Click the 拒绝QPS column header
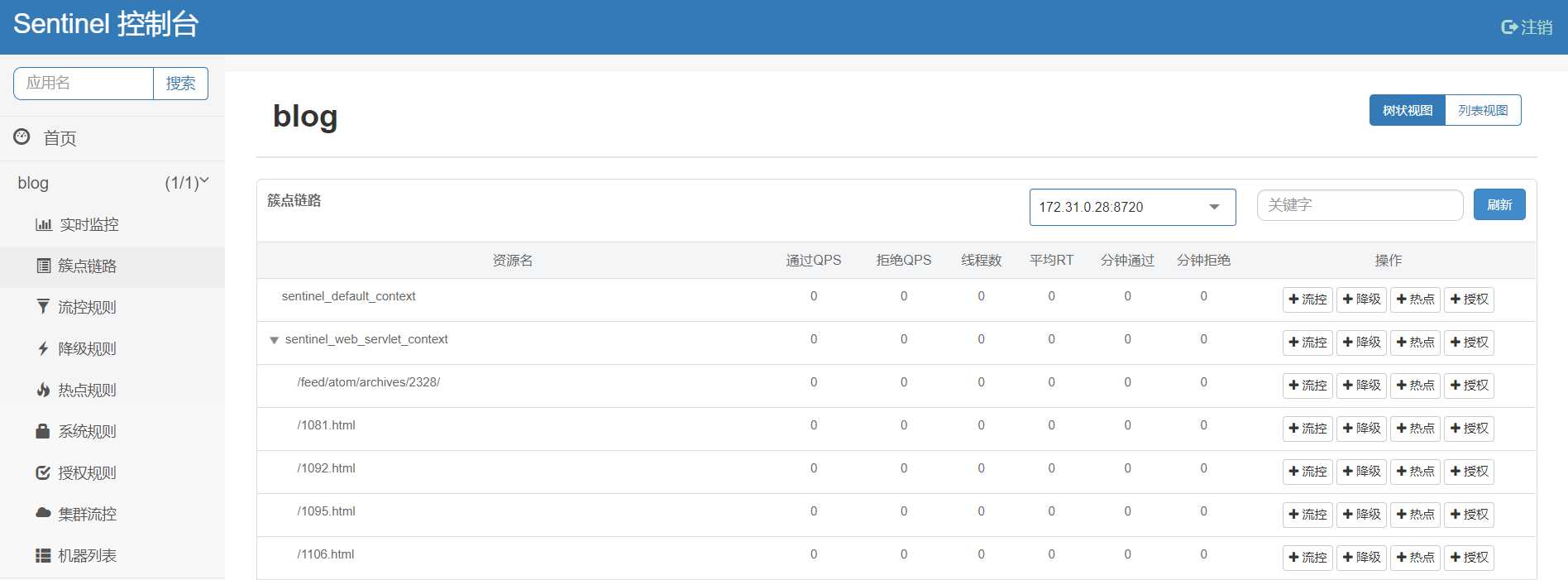 (904, 261)
